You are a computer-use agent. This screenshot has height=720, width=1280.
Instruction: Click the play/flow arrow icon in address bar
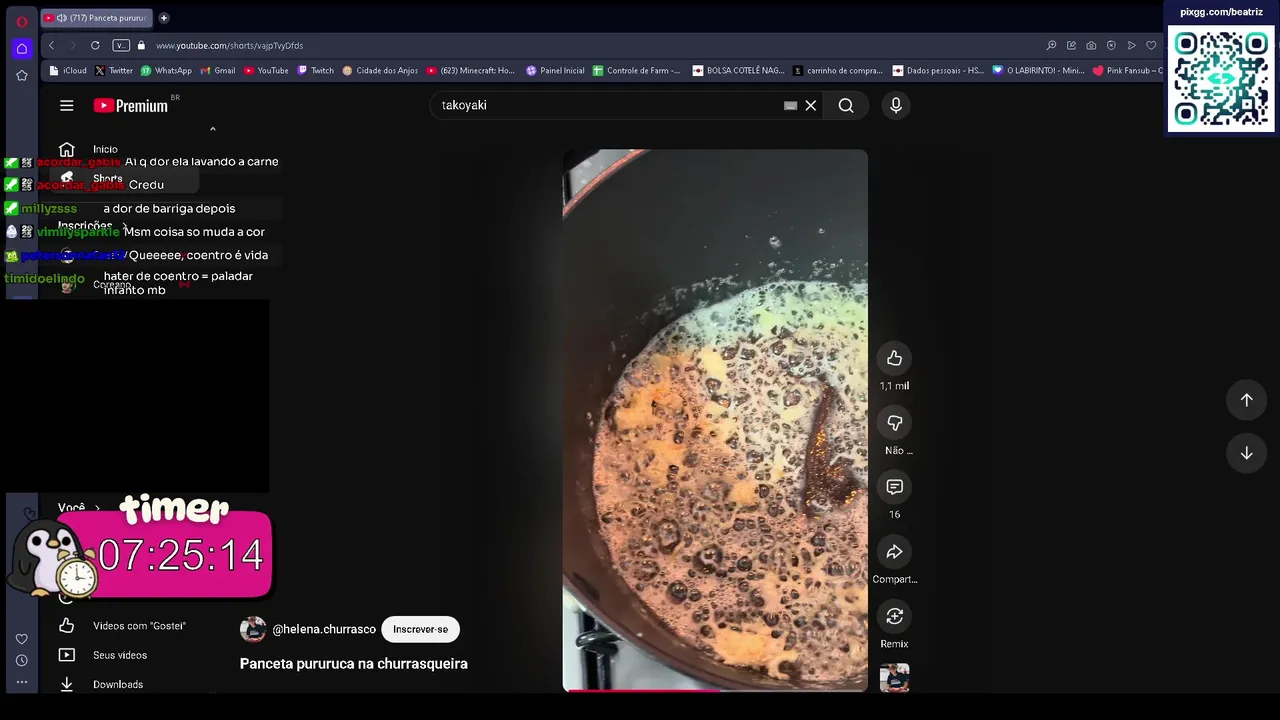coord(1131,45)
